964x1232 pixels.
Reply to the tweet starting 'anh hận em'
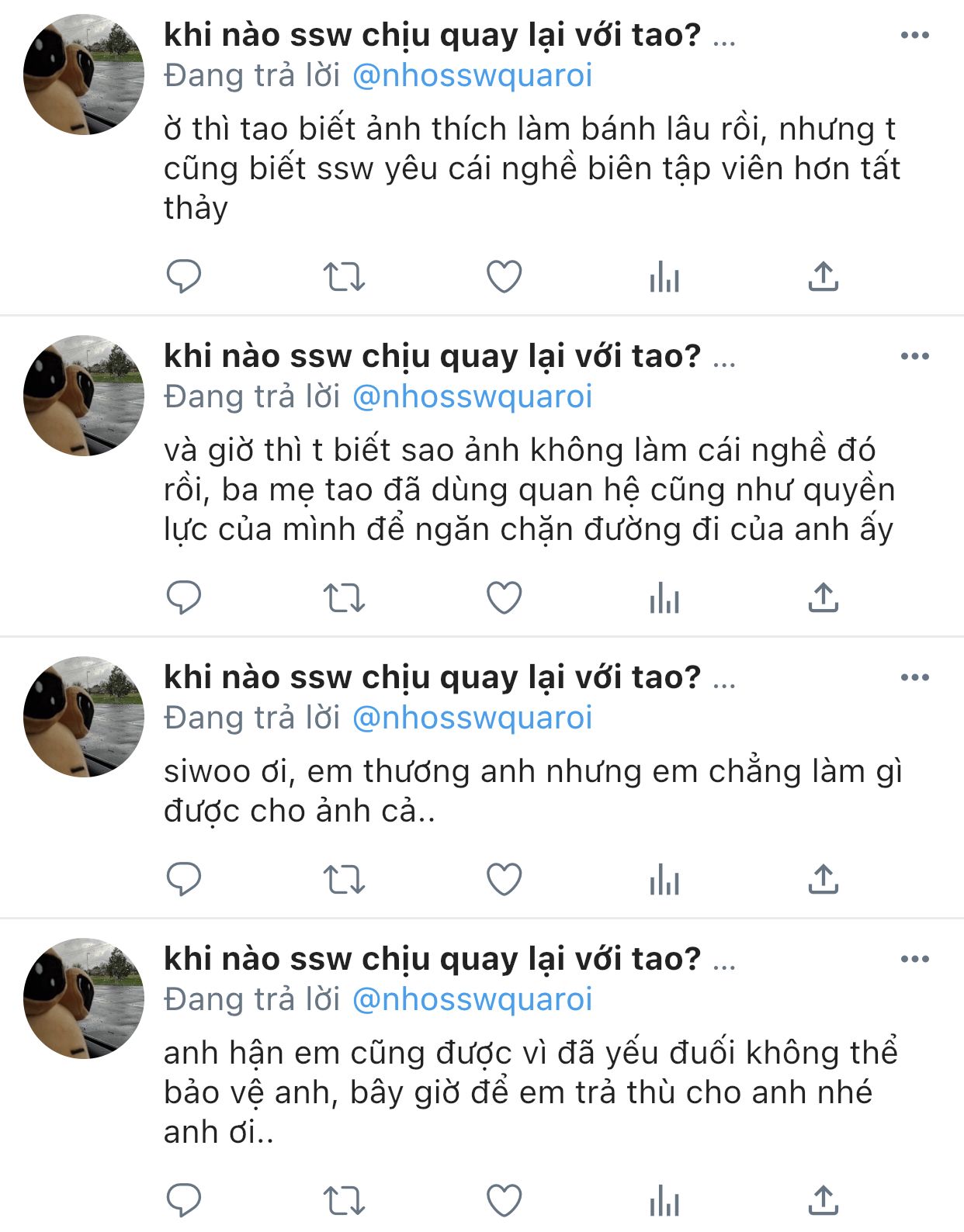click(184, 1200)
